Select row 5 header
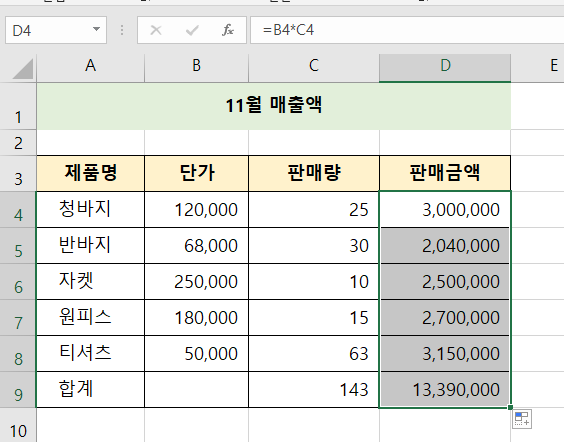The image size is (564, 442). click(18, 245)
